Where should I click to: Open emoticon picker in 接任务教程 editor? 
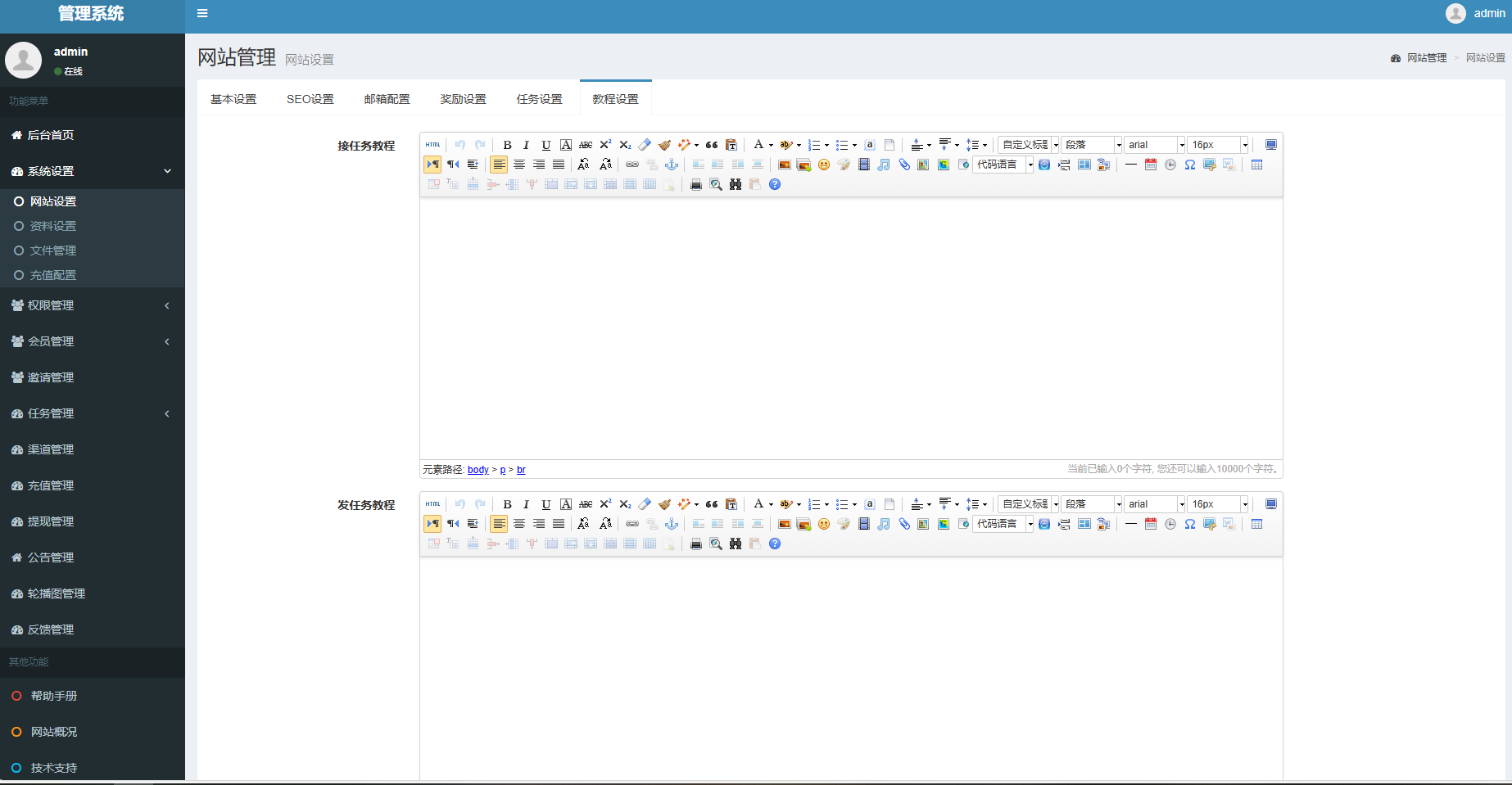click(x=824, y=165)
